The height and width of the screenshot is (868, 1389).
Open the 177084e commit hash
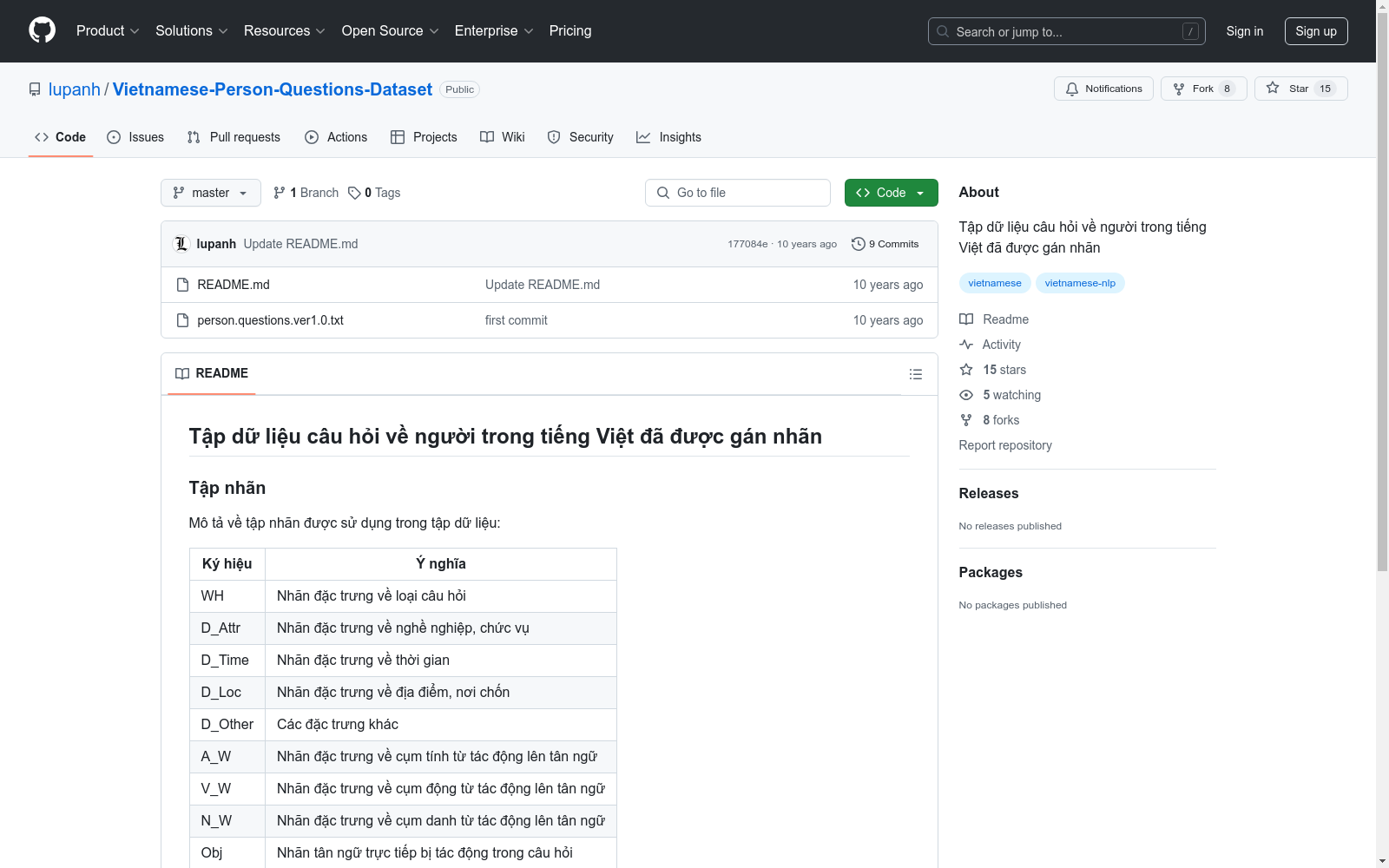click(747, 244)
